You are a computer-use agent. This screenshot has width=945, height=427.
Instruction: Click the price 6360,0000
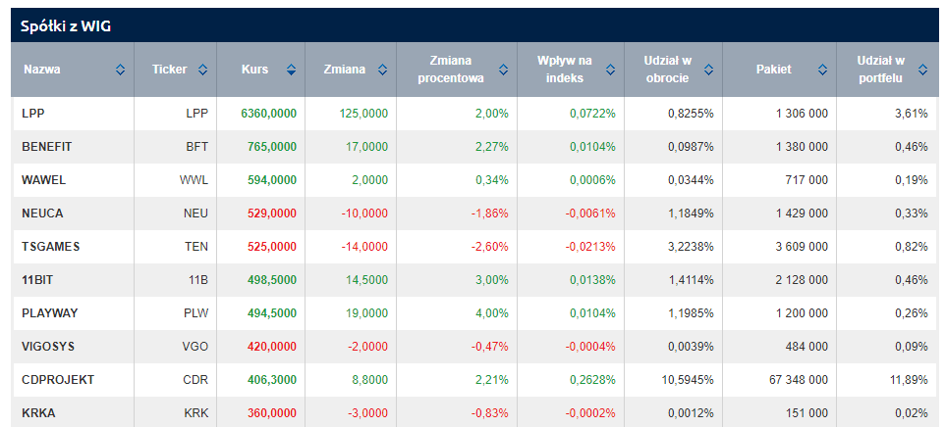click(269, 113)
